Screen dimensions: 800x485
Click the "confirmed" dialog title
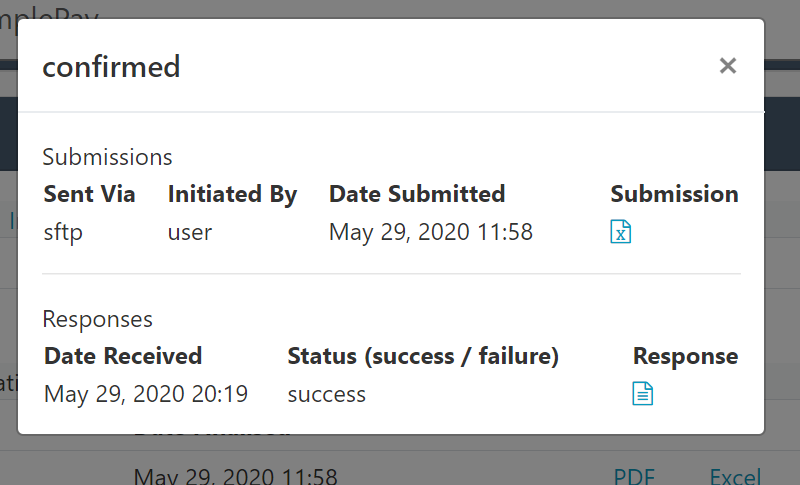pos(111,67)
